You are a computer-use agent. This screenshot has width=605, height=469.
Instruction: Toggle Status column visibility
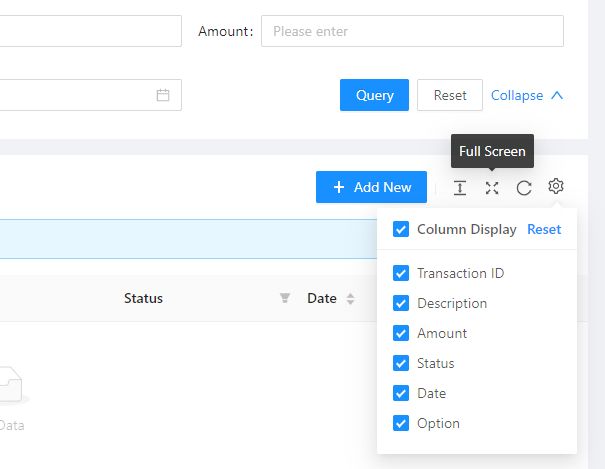[x=401, y=363]
